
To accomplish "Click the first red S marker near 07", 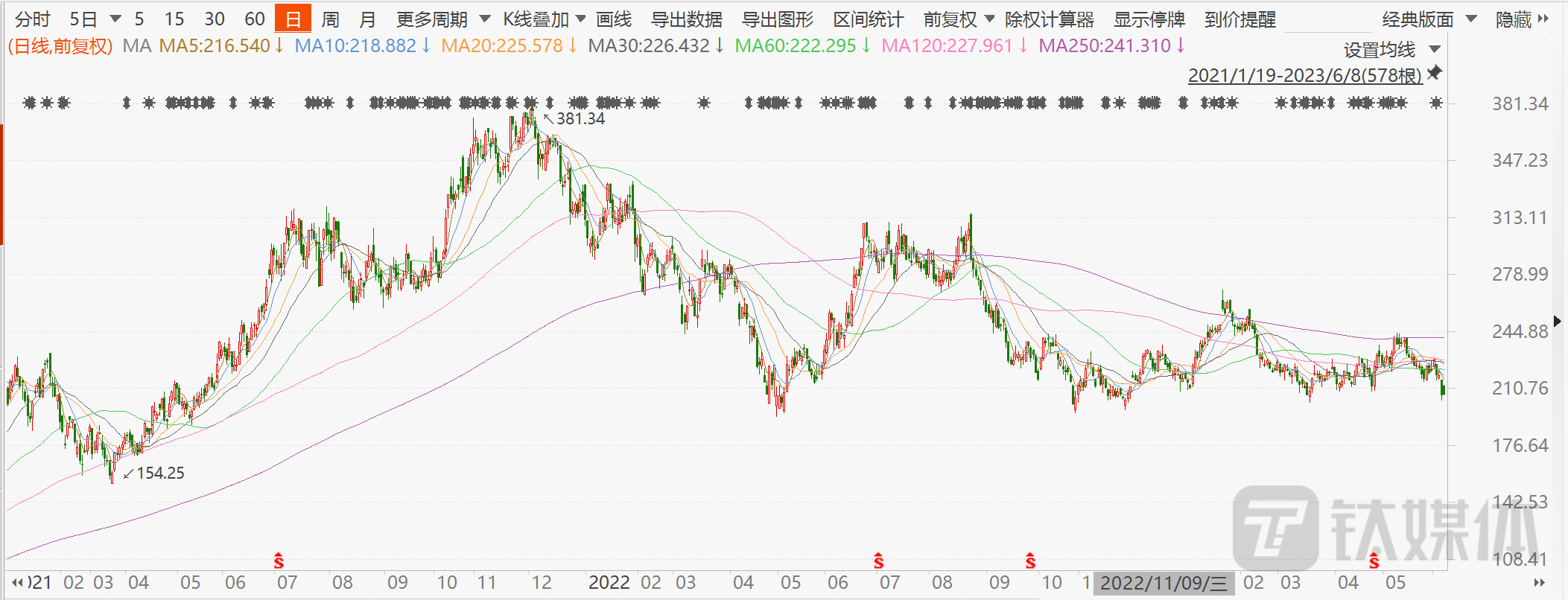I will (279, 561).
